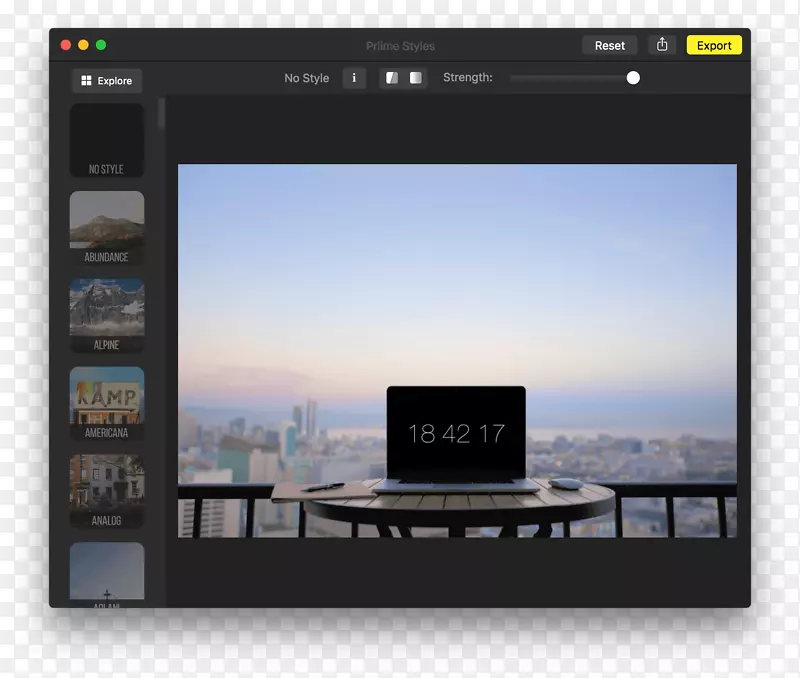Viewport: 800px width, 678px height.
Task: Apply the Alpine style
Action: click(x=107, y=316)
